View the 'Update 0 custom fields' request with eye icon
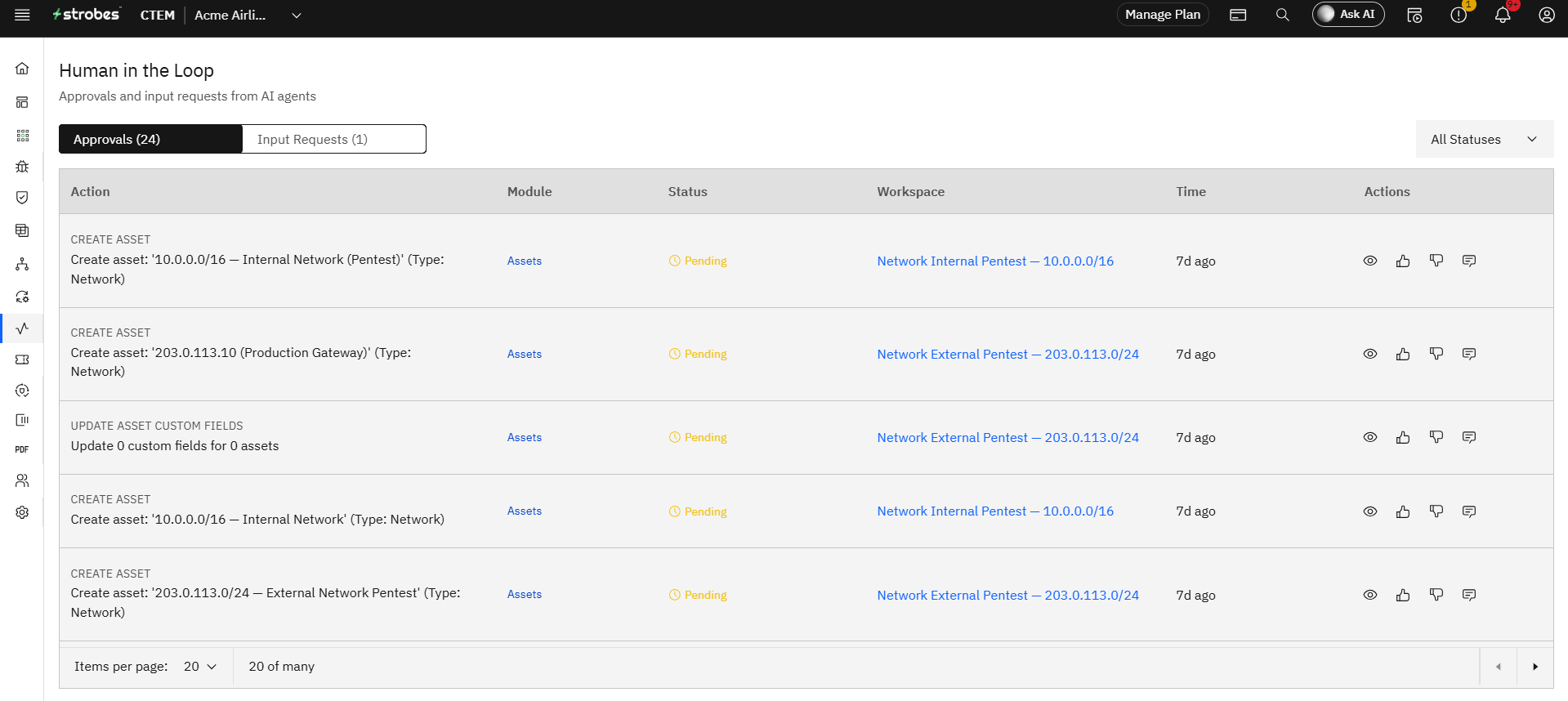Image resolution: width=1568 pixels, height=701 pixels. (x=1370, y=438)
